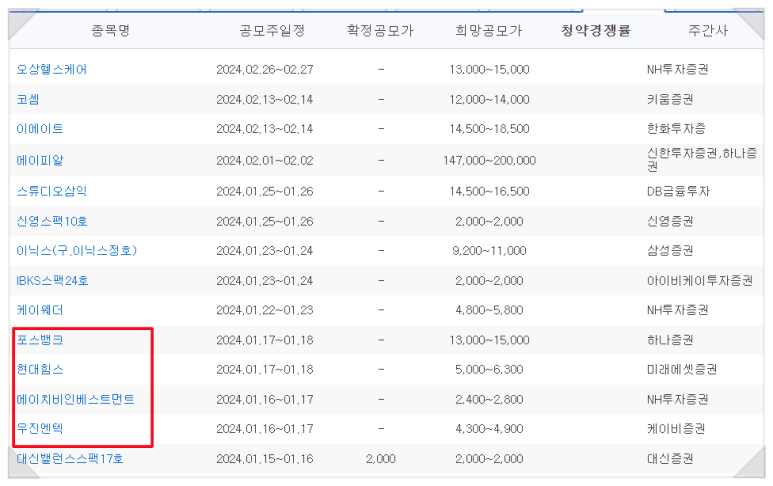Open the 포스뱅크 stock link
The height and width of the screenshot is (486, 773).
[40, 340]
